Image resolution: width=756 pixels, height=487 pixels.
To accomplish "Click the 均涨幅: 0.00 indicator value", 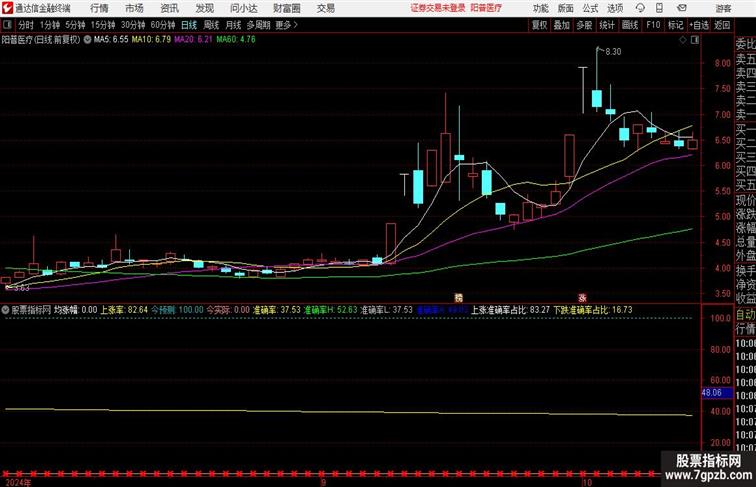I will point(75,310).
